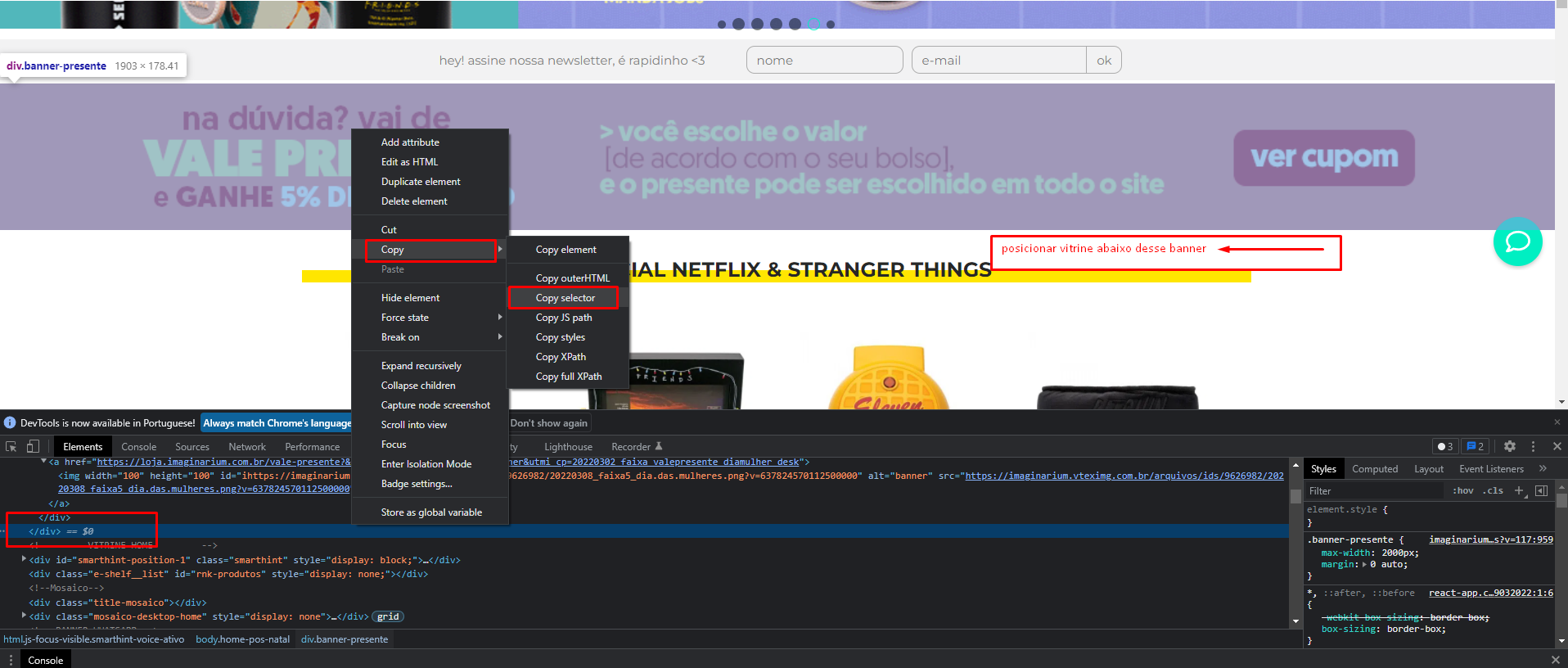Choose Copy full XPath
Viewport: 1568px width, 668px height.
coord(568,377)
